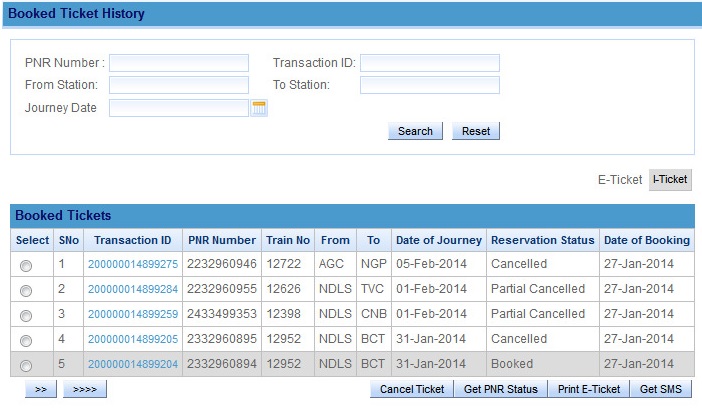Jump to last page with >>>> button

[x=84, y=390]
